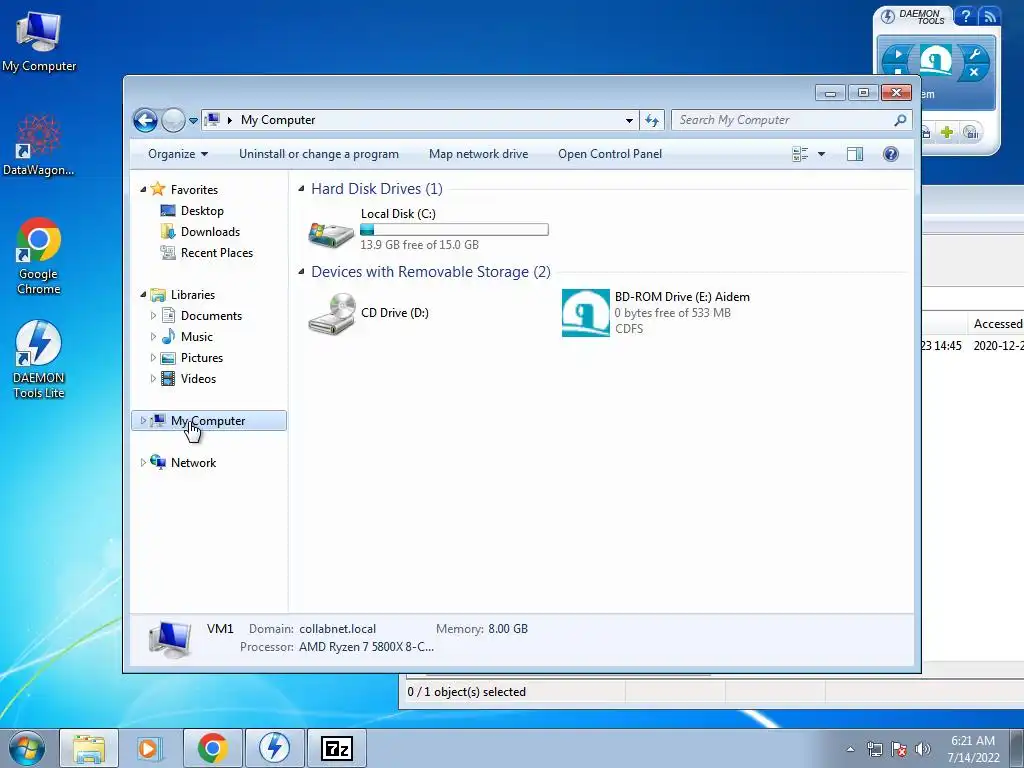Click the green plus add icon in gadget
The width and height of the screenshot is (1024, 768).
click(x=946, y=133)
